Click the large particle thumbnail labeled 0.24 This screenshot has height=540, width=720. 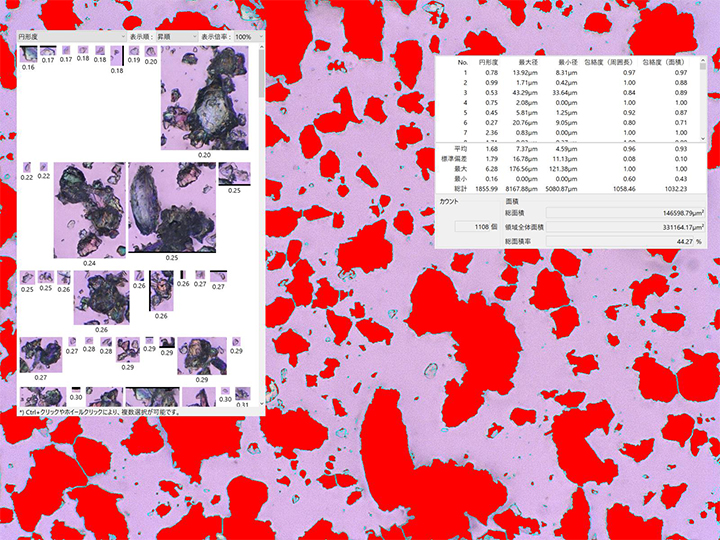point(89,208)
